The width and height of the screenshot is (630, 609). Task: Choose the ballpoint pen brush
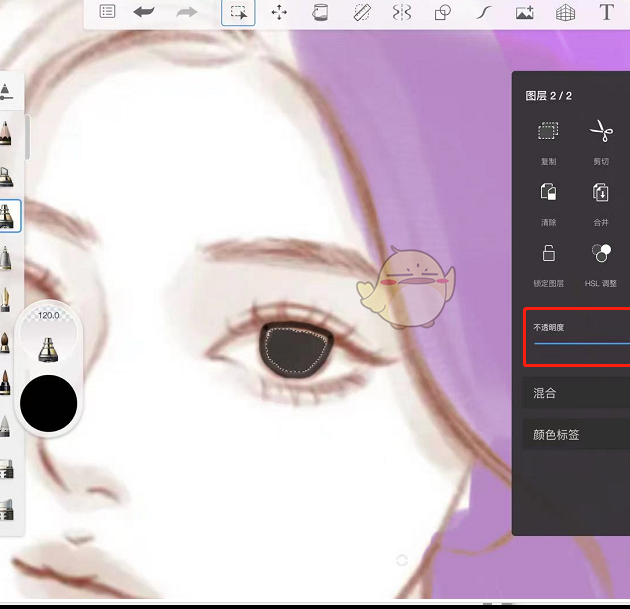point(6,257)
